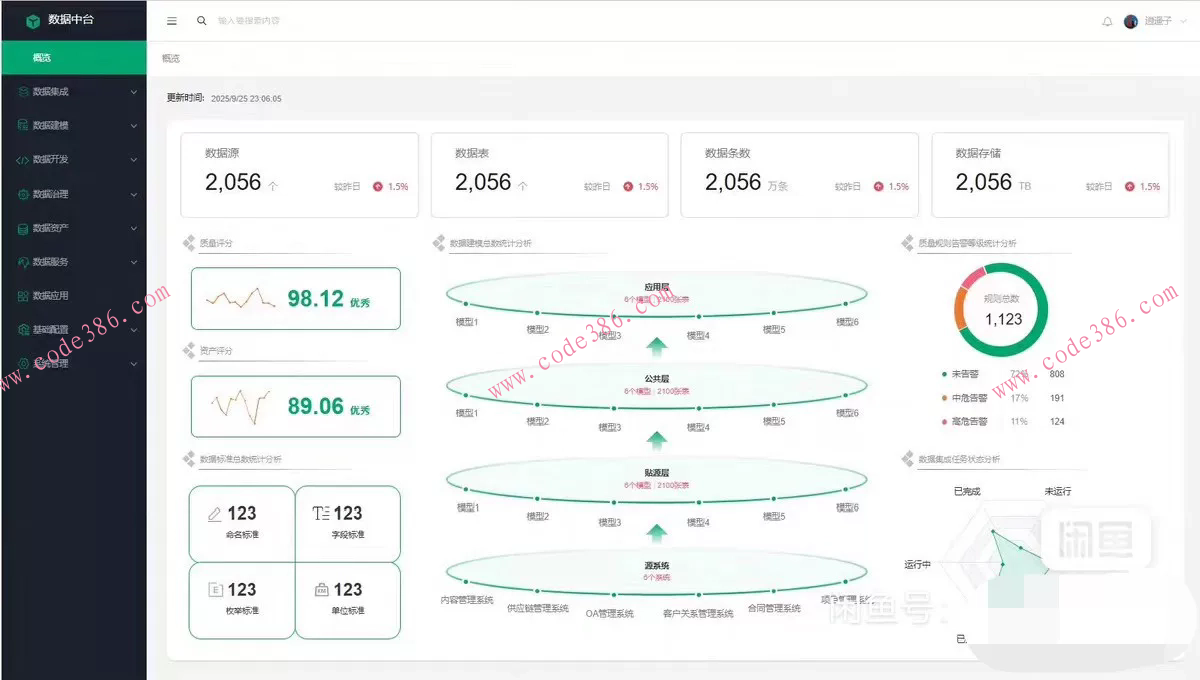Click the green segment of donut chart

tap(1042, 330)
